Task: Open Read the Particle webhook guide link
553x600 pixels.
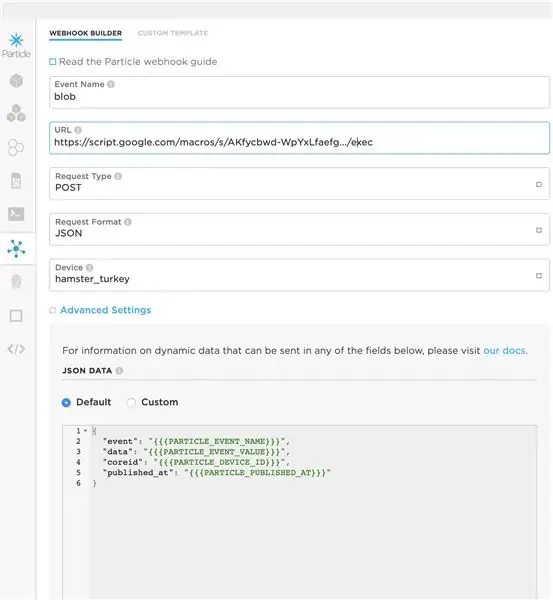Action: [138, 62]
